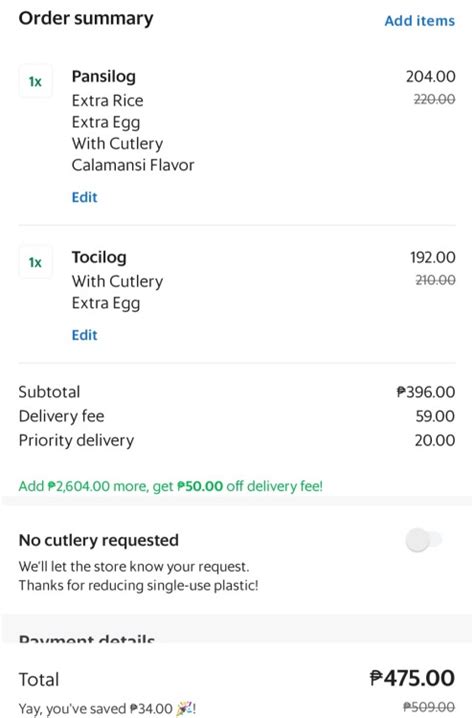Tap the Order summary heading
Viewport: 474px width, 718px height.
(86, 19)
